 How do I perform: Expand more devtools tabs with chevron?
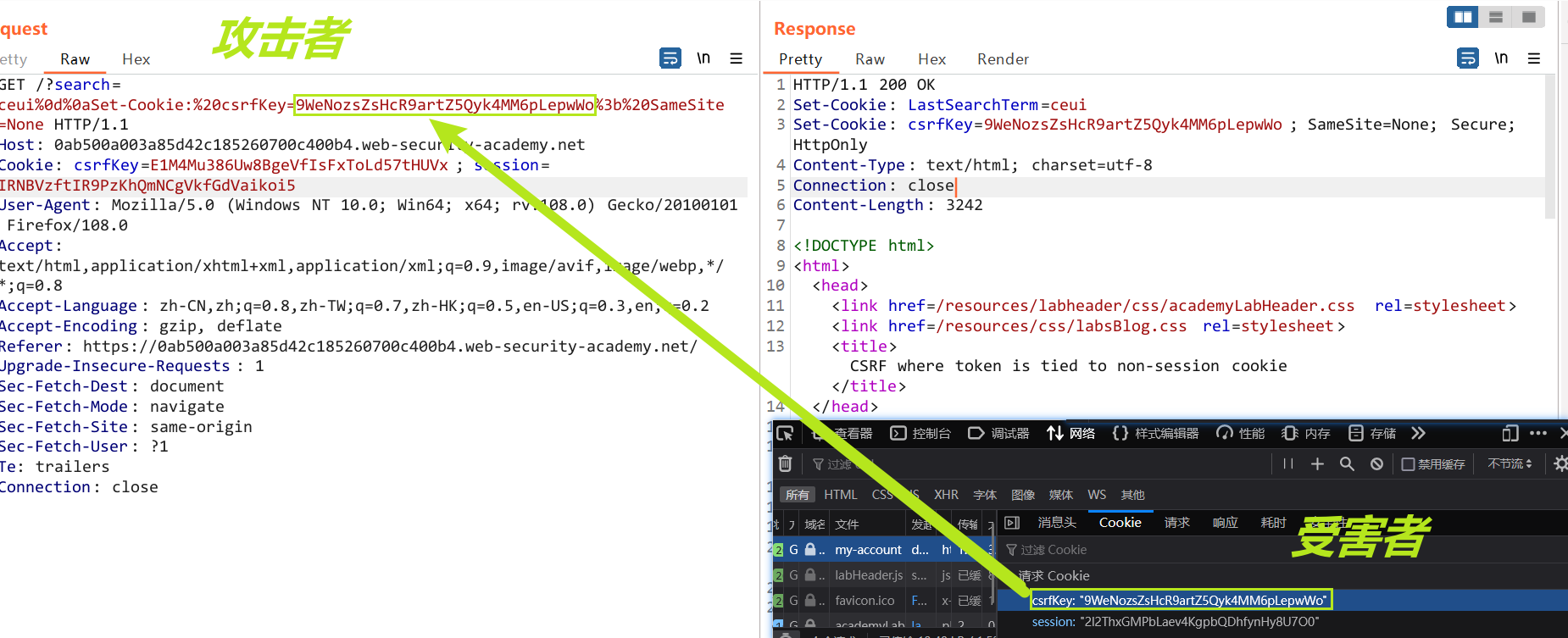pyautogui.click(x=1418, y=434)
